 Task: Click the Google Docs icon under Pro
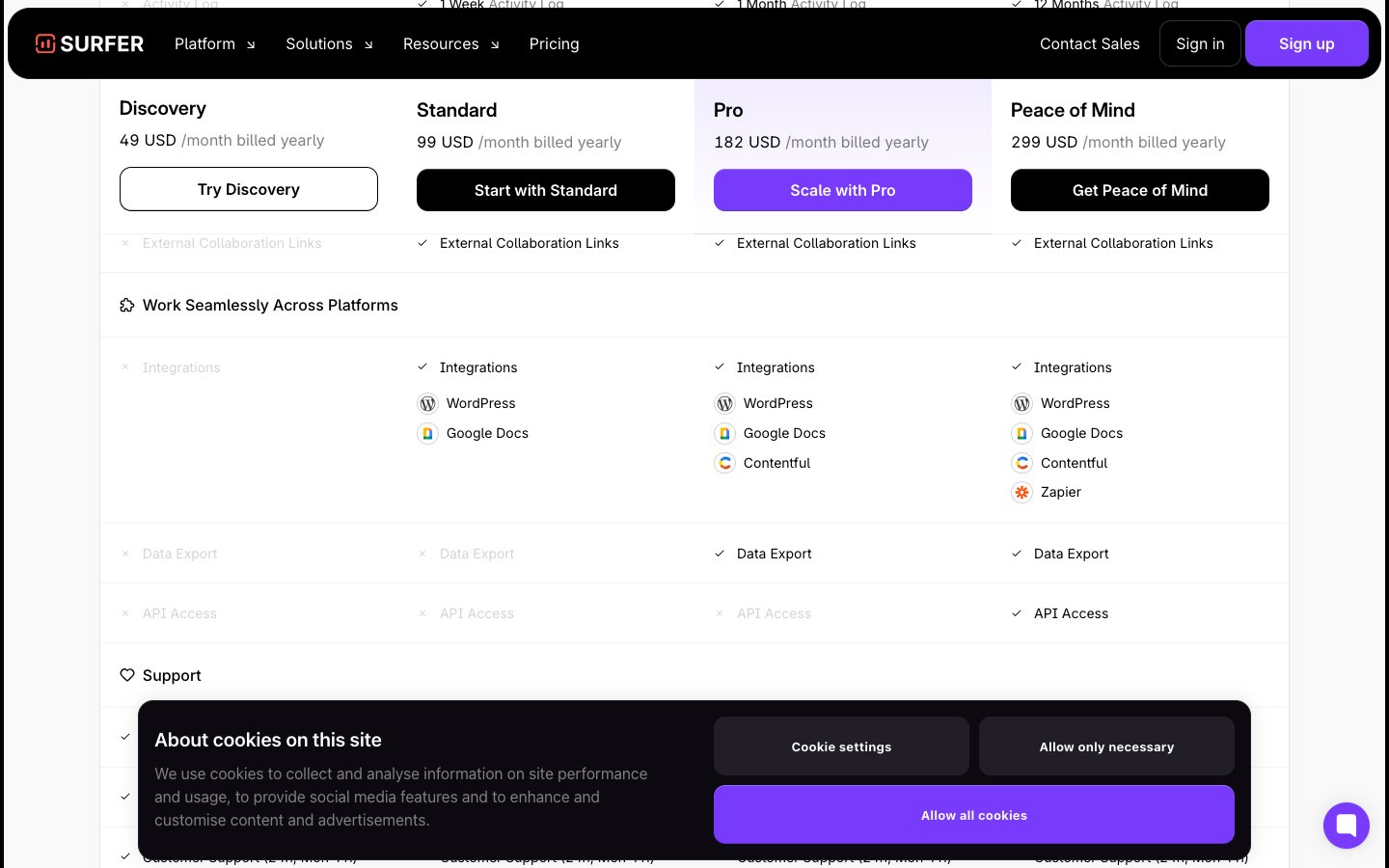click(x=724, y=434)
